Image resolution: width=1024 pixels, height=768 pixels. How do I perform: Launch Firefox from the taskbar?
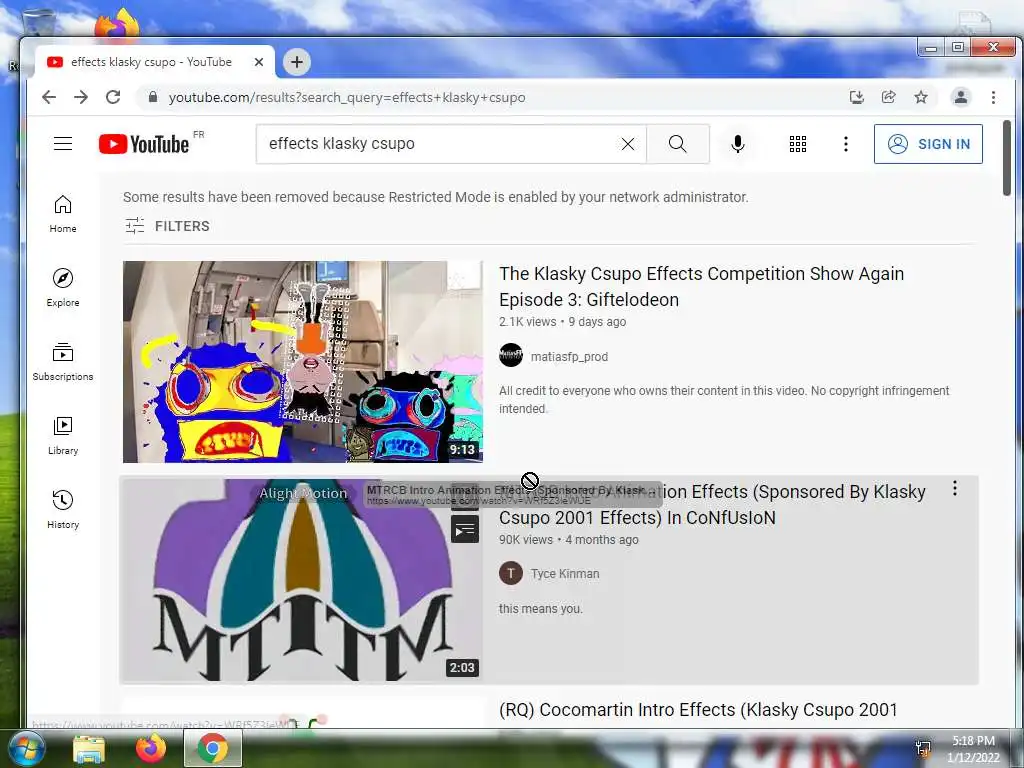(150, 748)
